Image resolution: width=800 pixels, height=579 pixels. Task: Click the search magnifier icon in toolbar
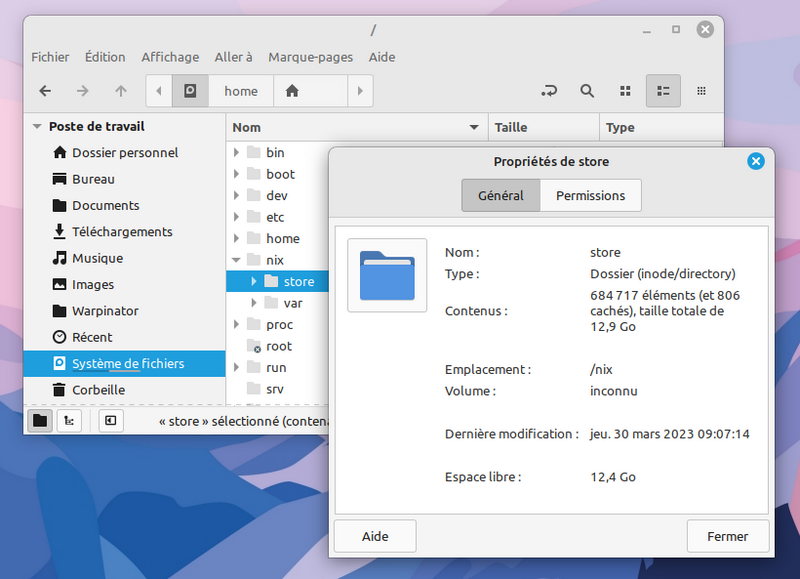[587, 91]
